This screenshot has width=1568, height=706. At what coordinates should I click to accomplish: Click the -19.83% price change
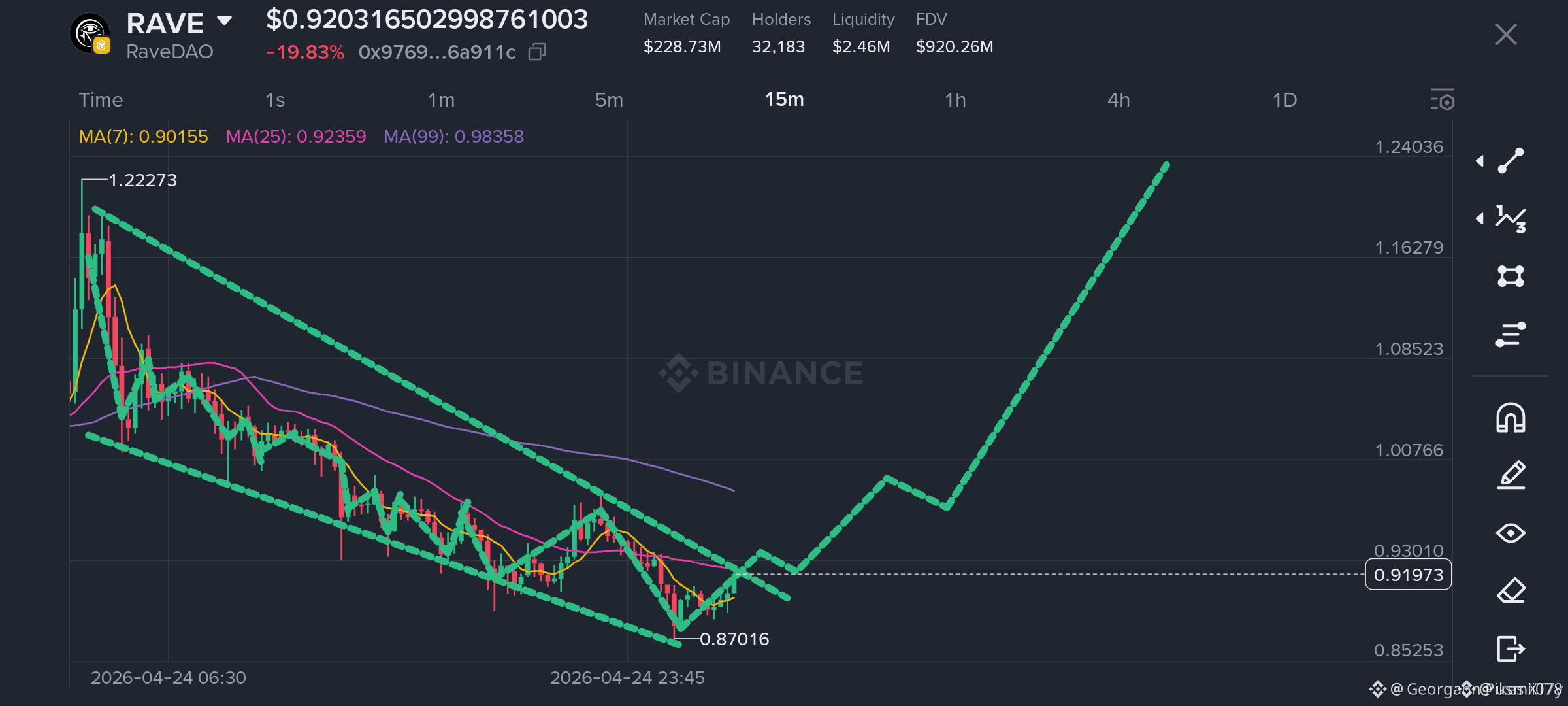[x=305, y=52]
